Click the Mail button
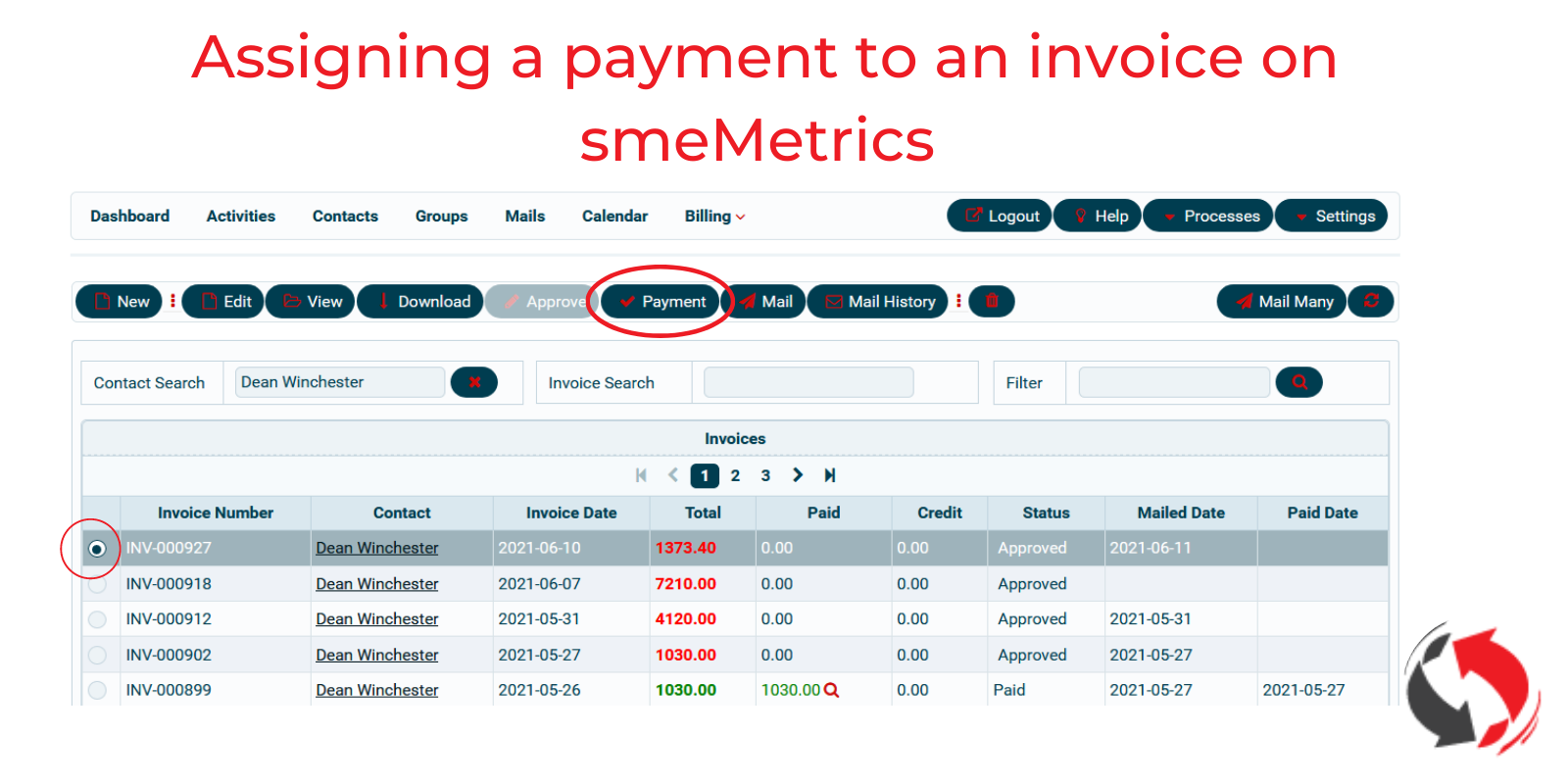This screenshot has width=1568, height=784. (x=763, y=301)
